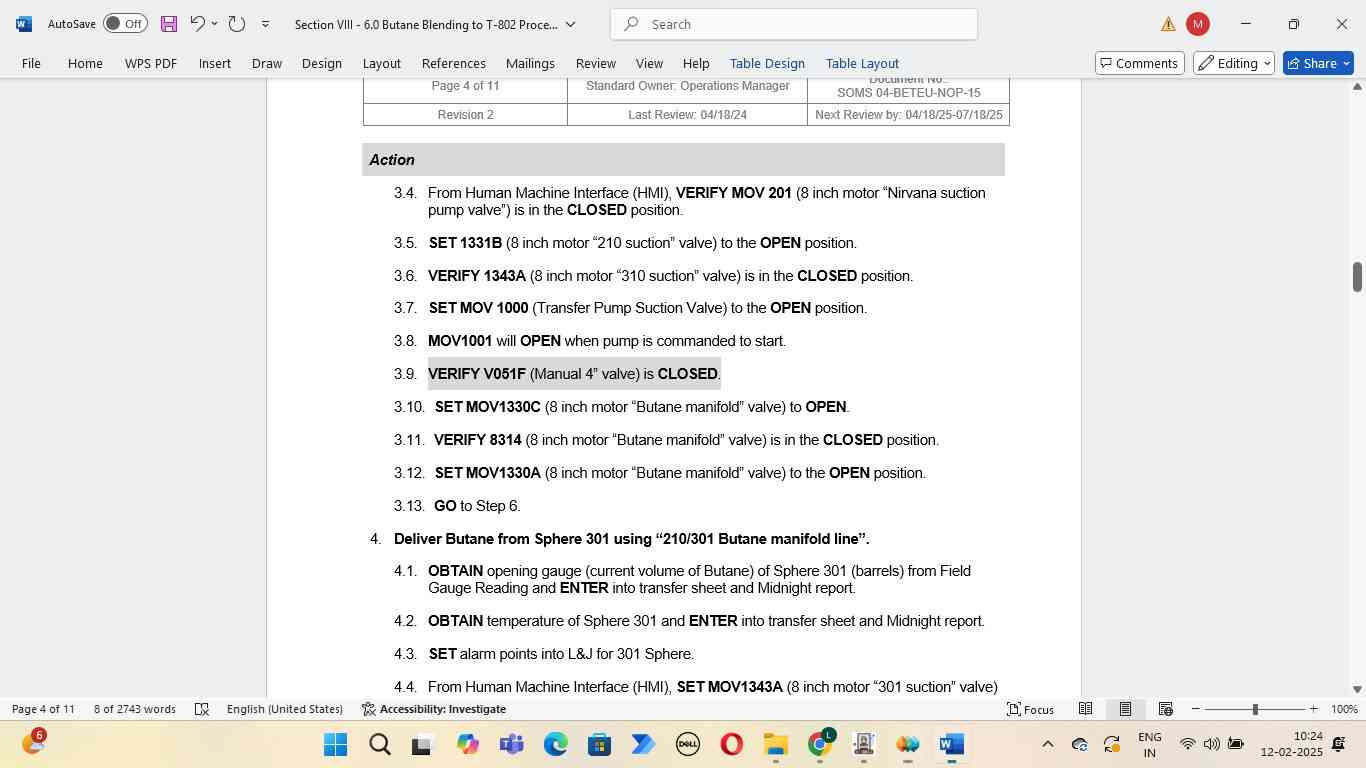Enable Focus mode
The width and height of the screenshot is (1366, 768).
(x=1030, y=709)
